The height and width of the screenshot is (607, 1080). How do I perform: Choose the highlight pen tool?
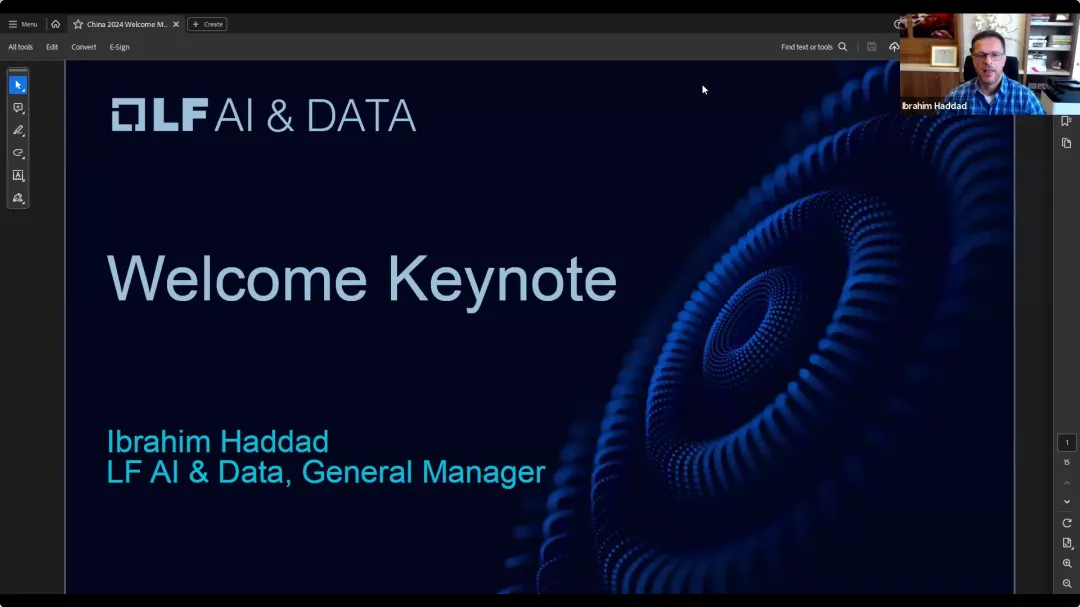(18, 130)
